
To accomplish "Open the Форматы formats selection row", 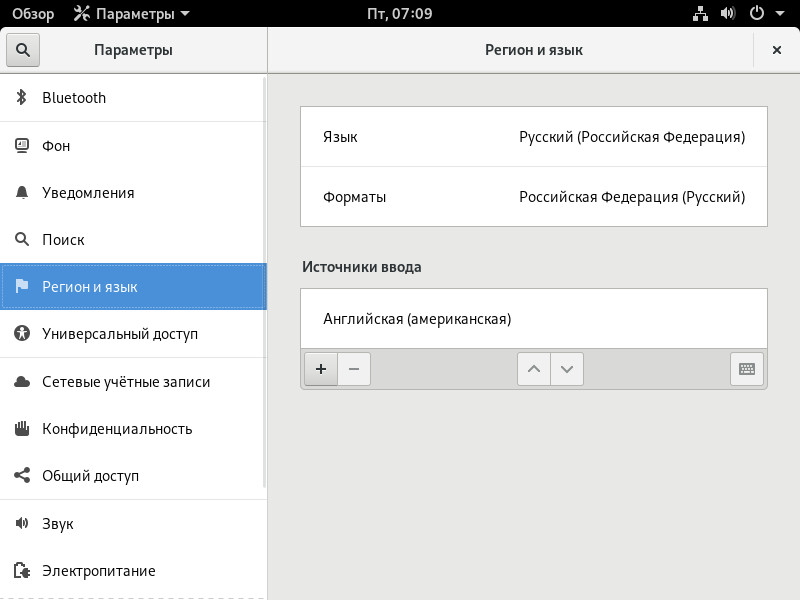I will point(534,197).
